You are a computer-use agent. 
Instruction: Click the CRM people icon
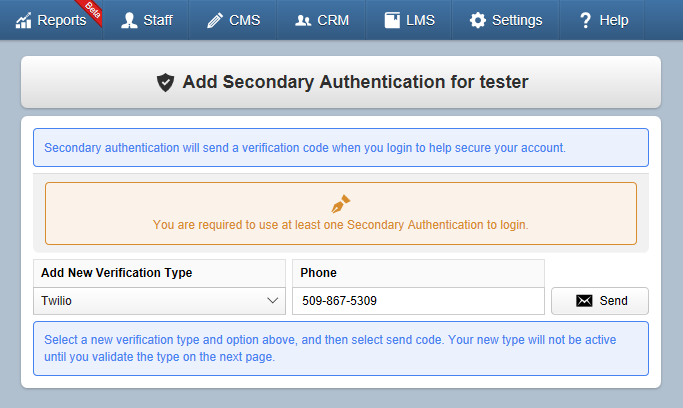[303, 20]
